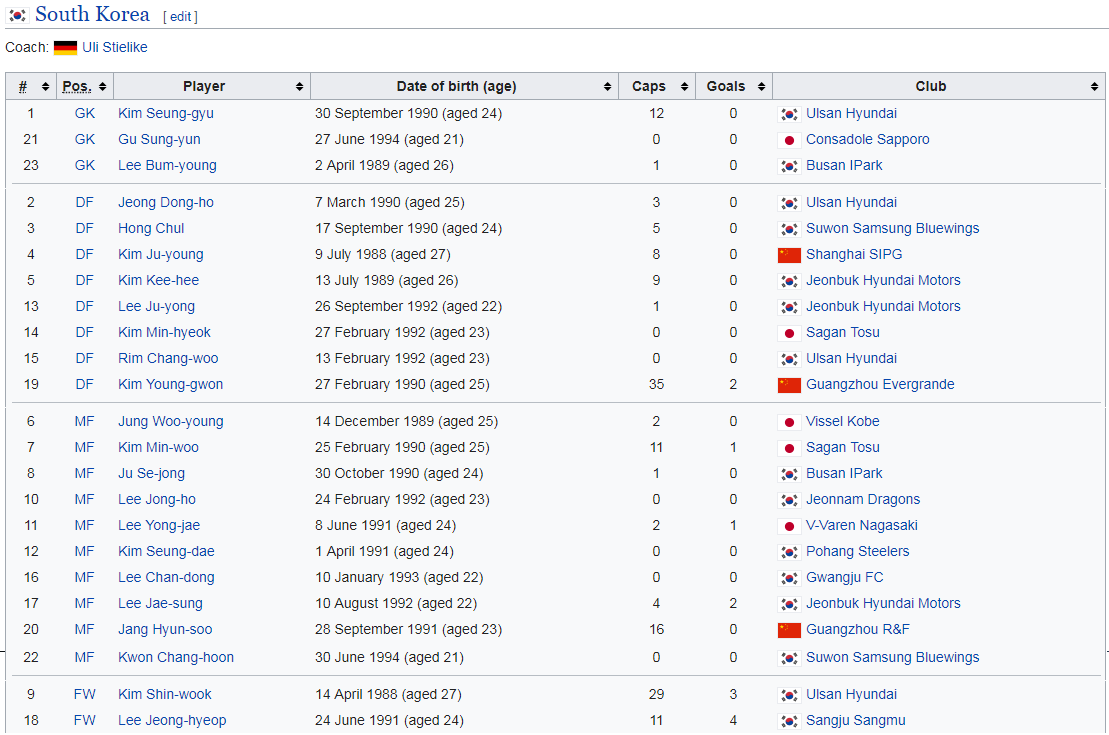
Task: Open Kim Min-hyeok player link
Action: (x=164, y=332)
